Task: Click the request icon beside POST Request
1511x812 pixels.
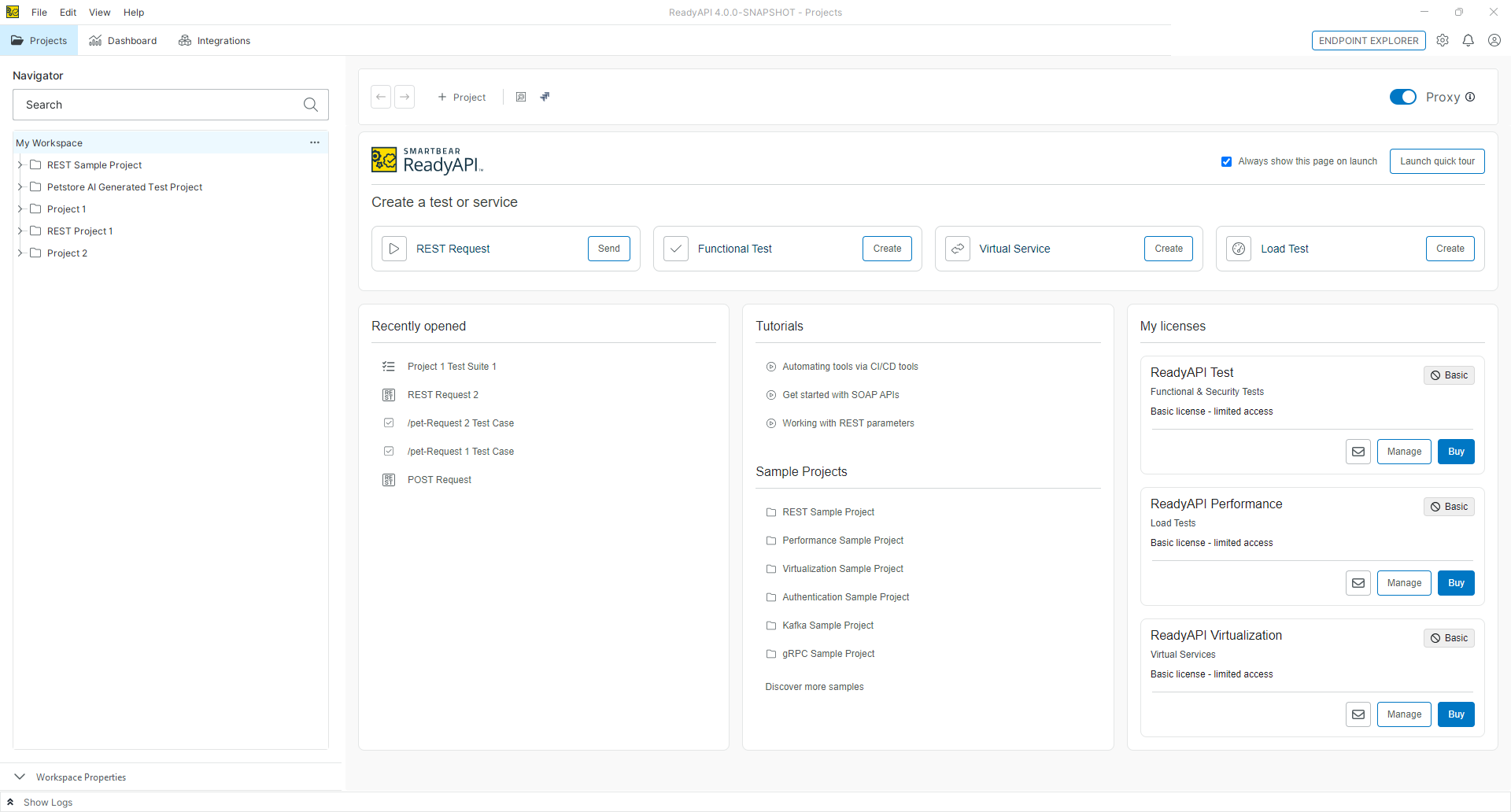Action: (x=389, y=480)
